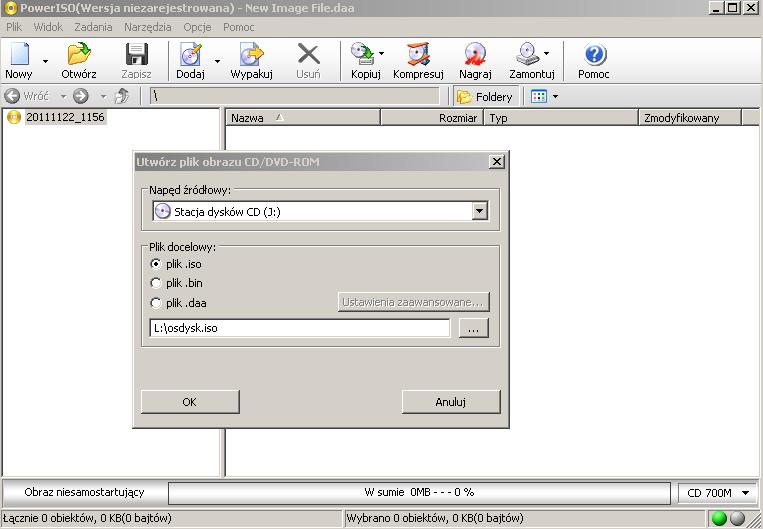Viewport: 763px width, 529px height.
Task: Click the W sumie 0MB capacity bar
Action: (x=419, y=493)
